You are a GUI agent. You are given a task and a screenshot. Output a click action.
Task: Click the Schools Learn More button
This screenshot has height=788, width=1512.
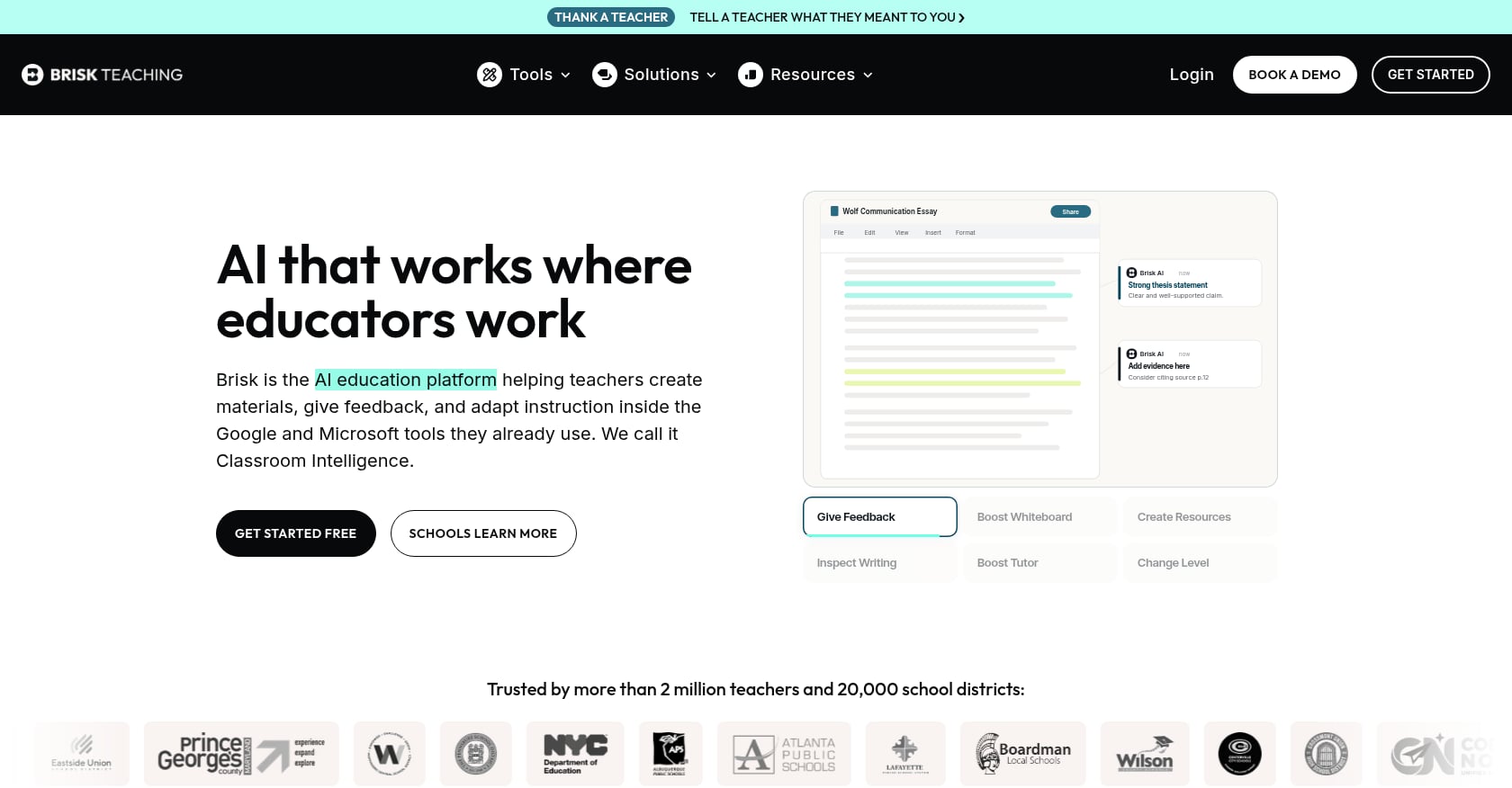(483, 533)
